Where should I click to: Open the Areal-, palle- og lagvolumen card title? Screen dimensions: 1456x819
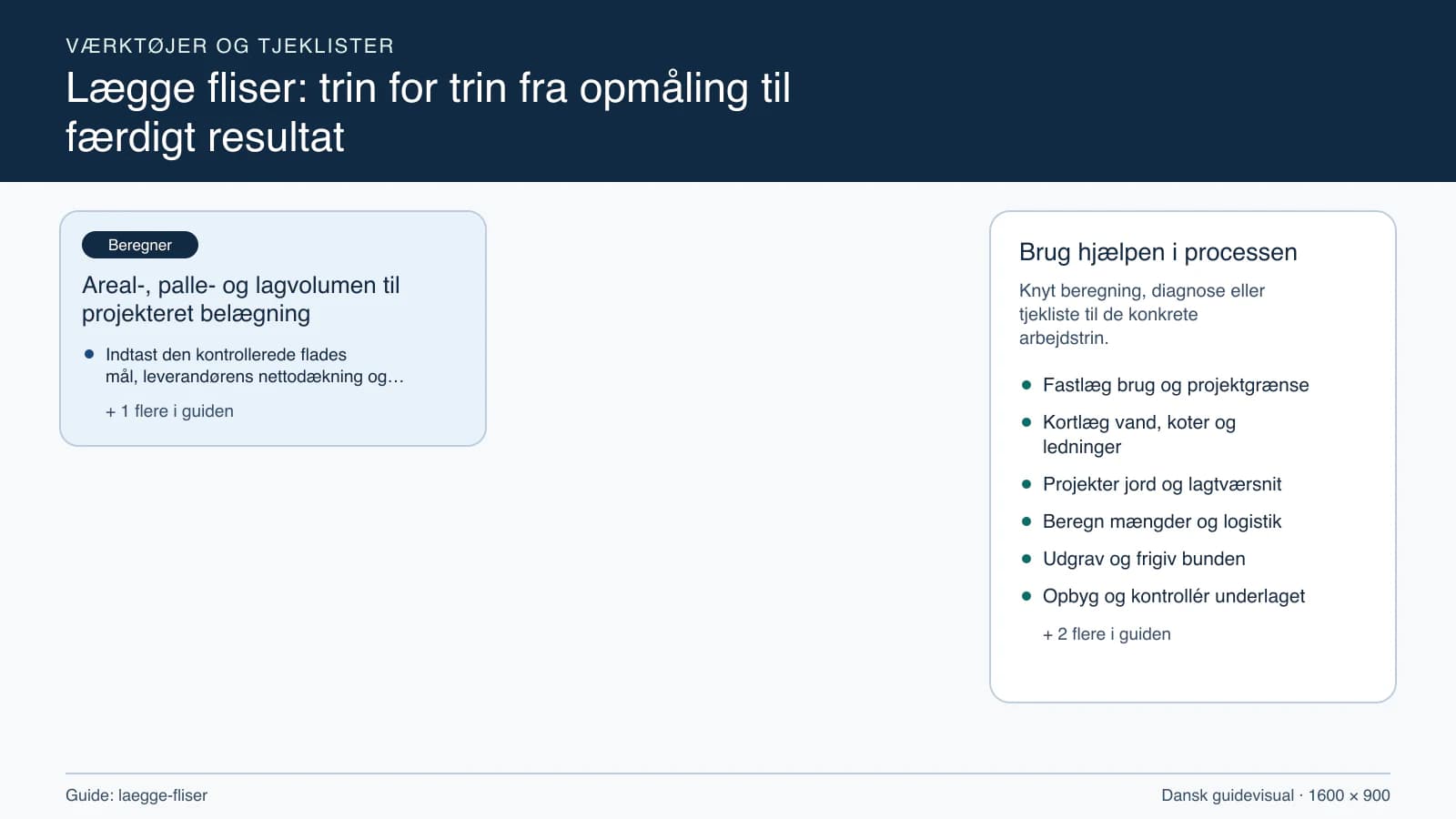click(241, 299)
